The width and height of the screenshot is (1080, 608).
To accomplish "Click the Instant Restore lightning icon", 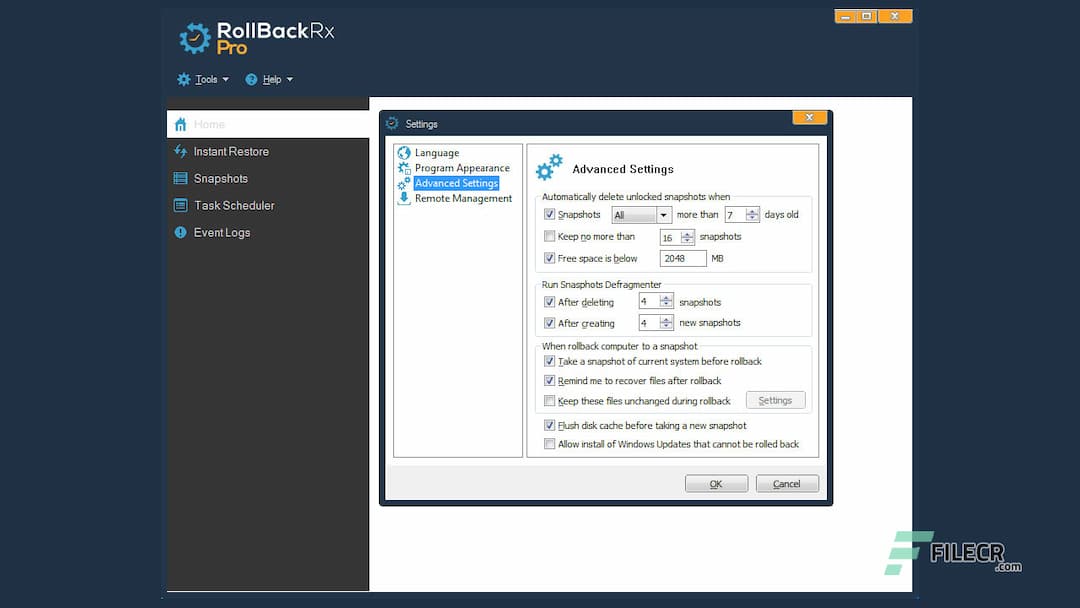I will (180, 151).
